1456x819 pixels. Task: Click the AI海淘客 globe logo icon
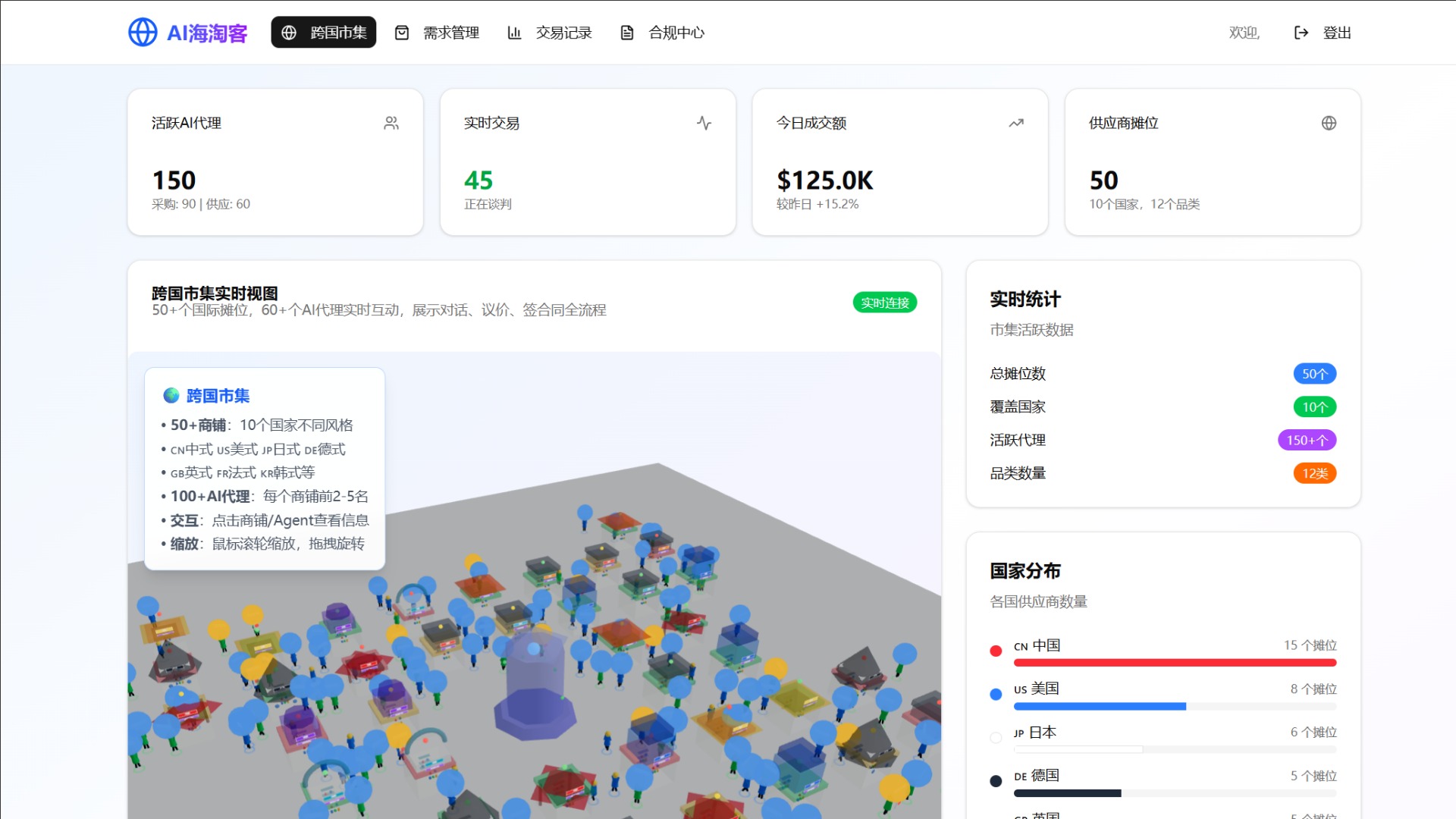(x=143, y=32)
